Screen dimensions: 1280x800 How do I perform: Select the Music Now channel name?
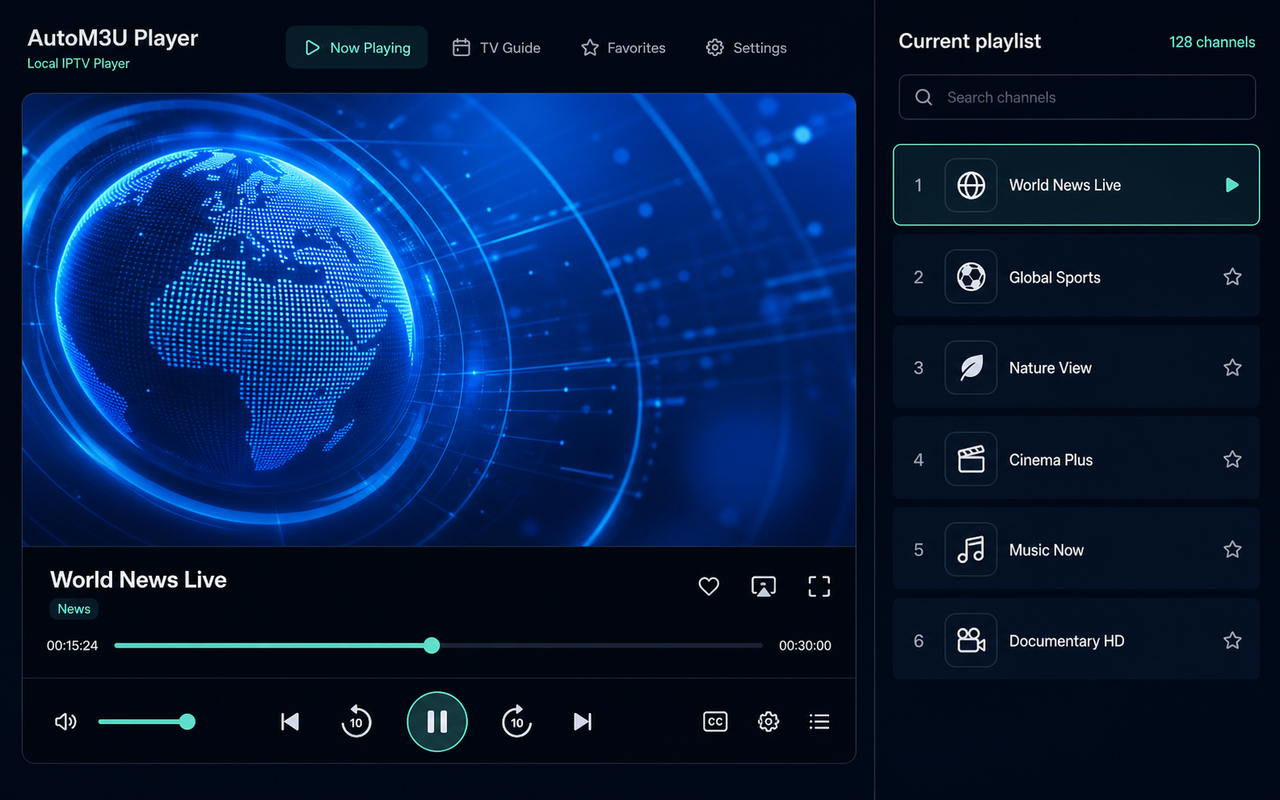1046,550
